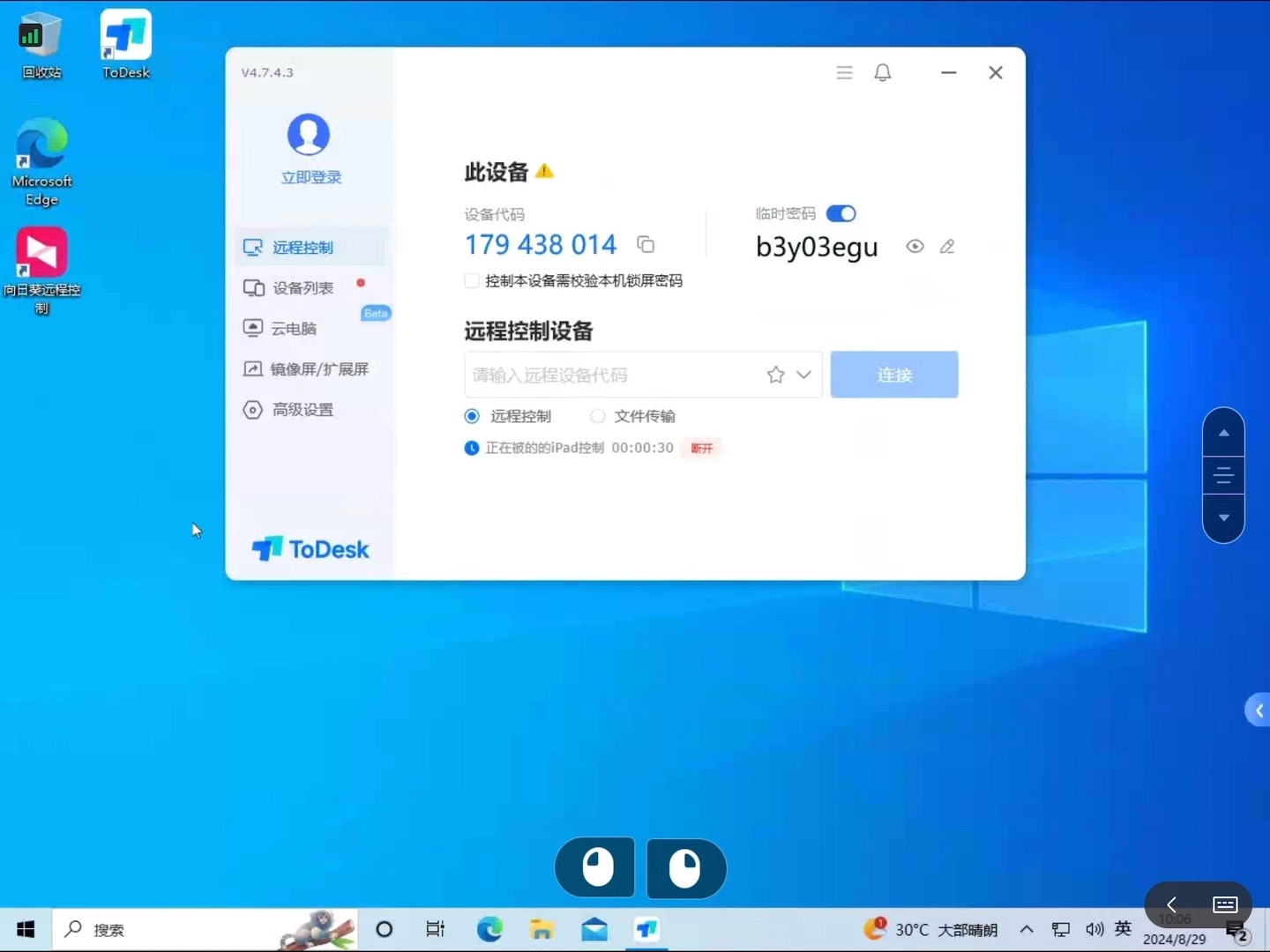
Task: Click the volume icon in the system tray
Action: (1094, 929)
